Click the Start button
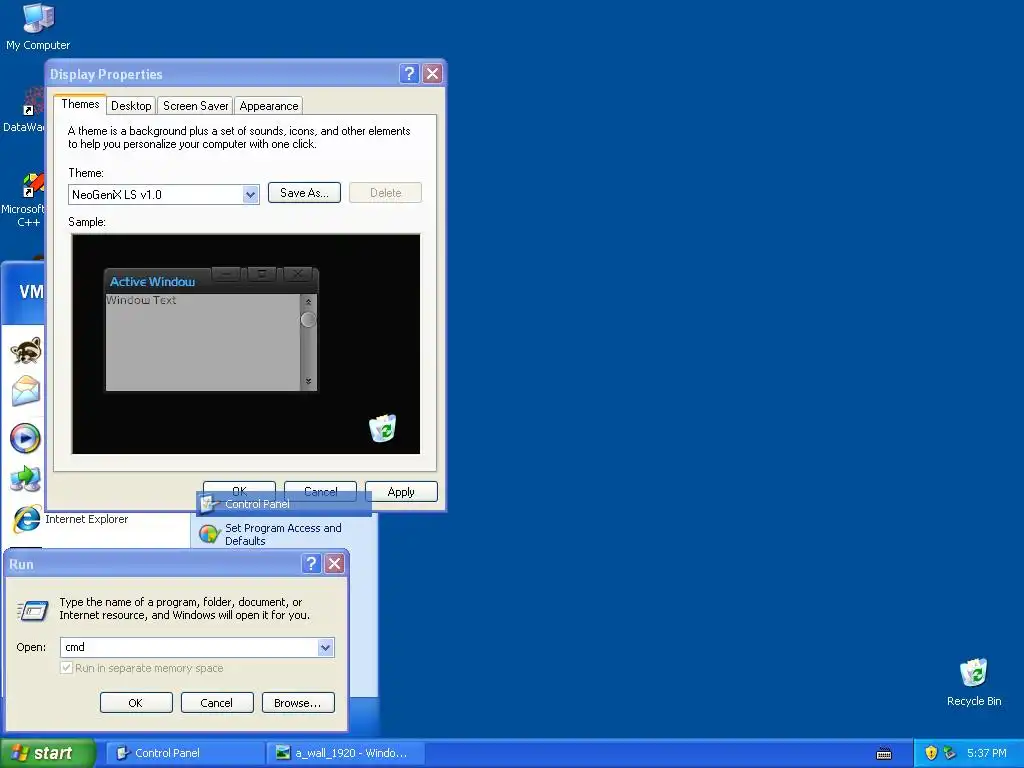1024x768 pixels. click(x=47, y=753)
